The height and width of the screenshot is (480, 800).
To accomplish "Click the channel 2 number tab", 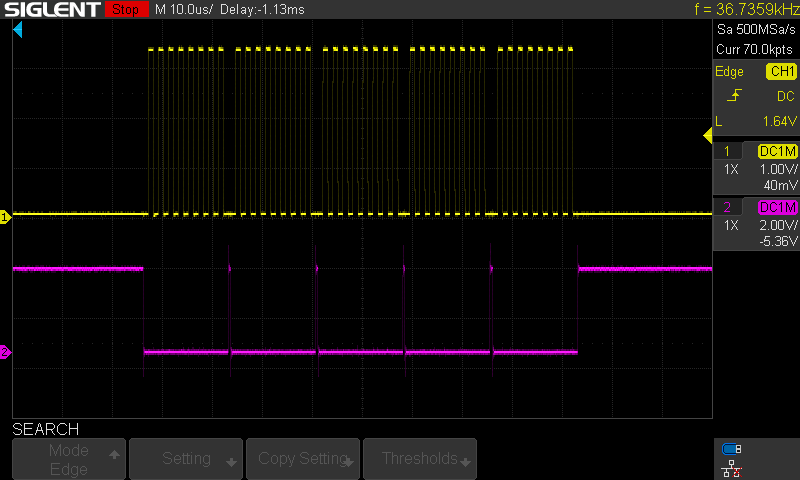I will (x=727, y=207).
